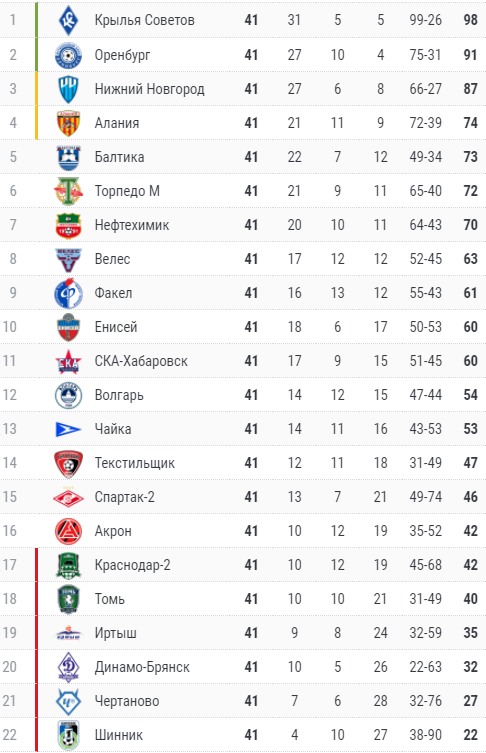Click the Факел club emblem

pyautogui.click(x=68, y=293)
